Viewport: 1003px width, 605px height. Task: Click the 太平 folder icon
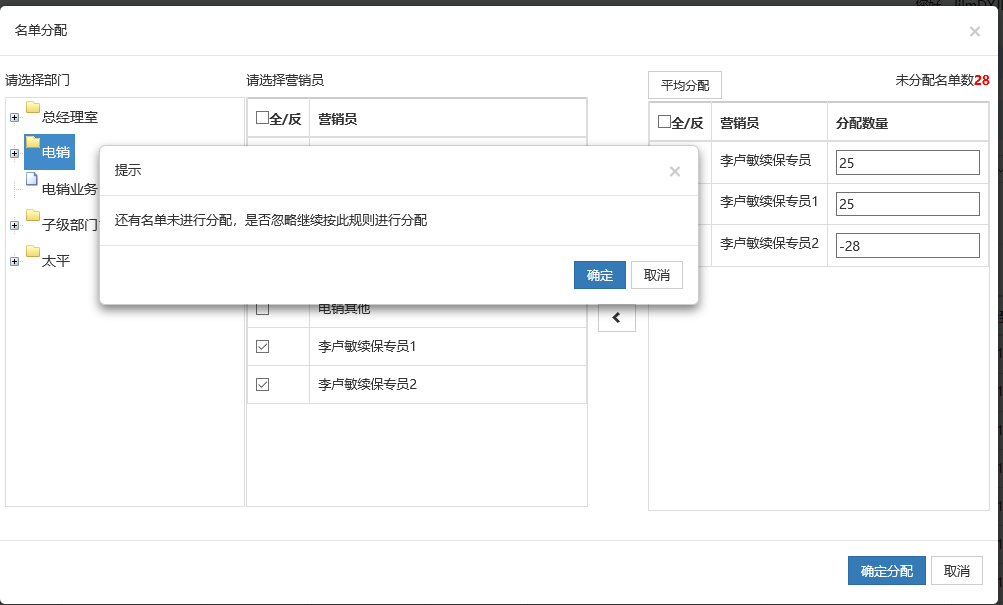point(33,252)
